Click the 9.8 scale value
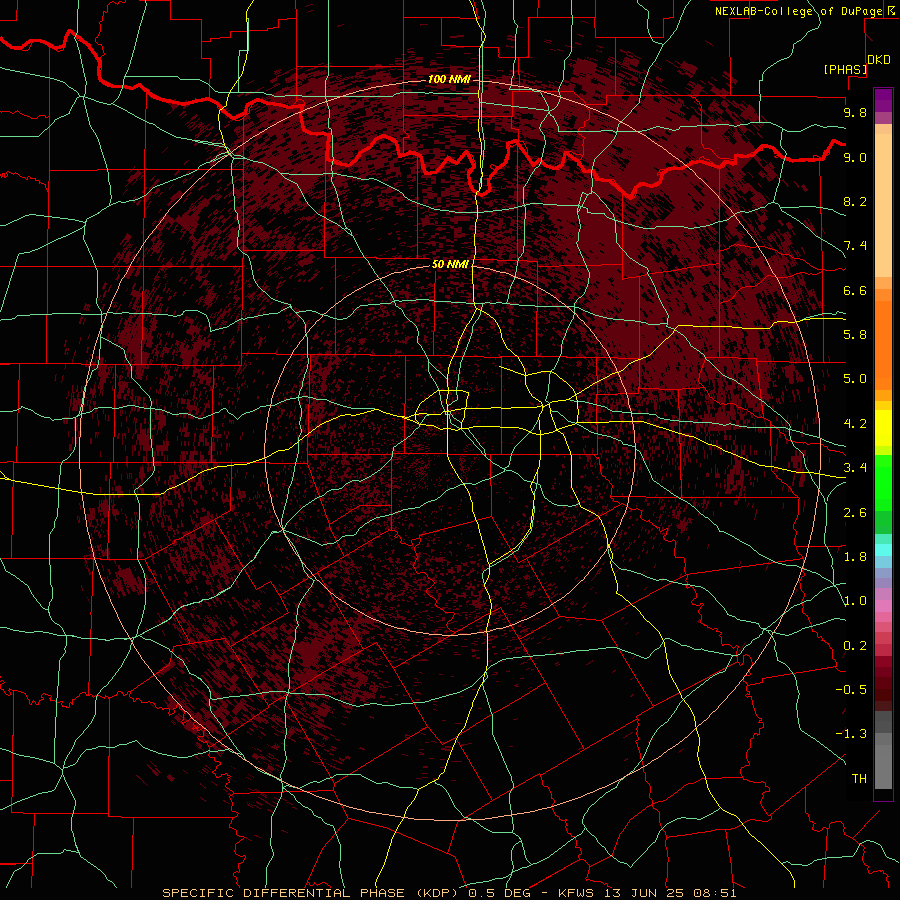The width and height of the screenshot is (900, 900). [855, 112]
